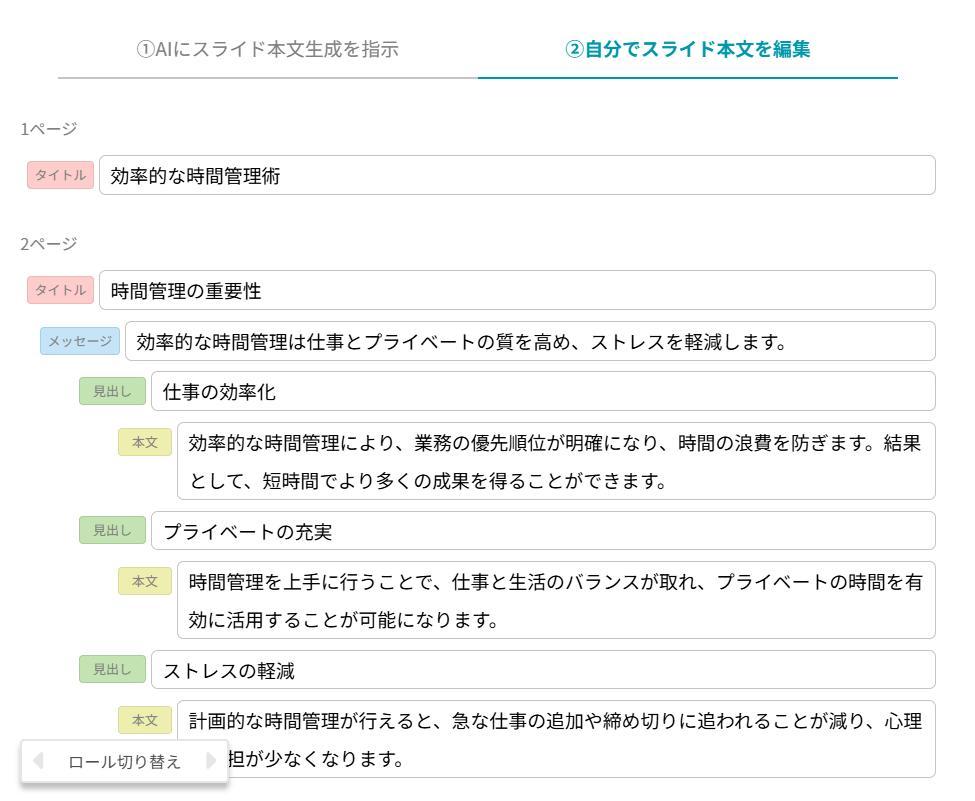Click the 見出し badge next to 仕事の効率化

(111, 391)
